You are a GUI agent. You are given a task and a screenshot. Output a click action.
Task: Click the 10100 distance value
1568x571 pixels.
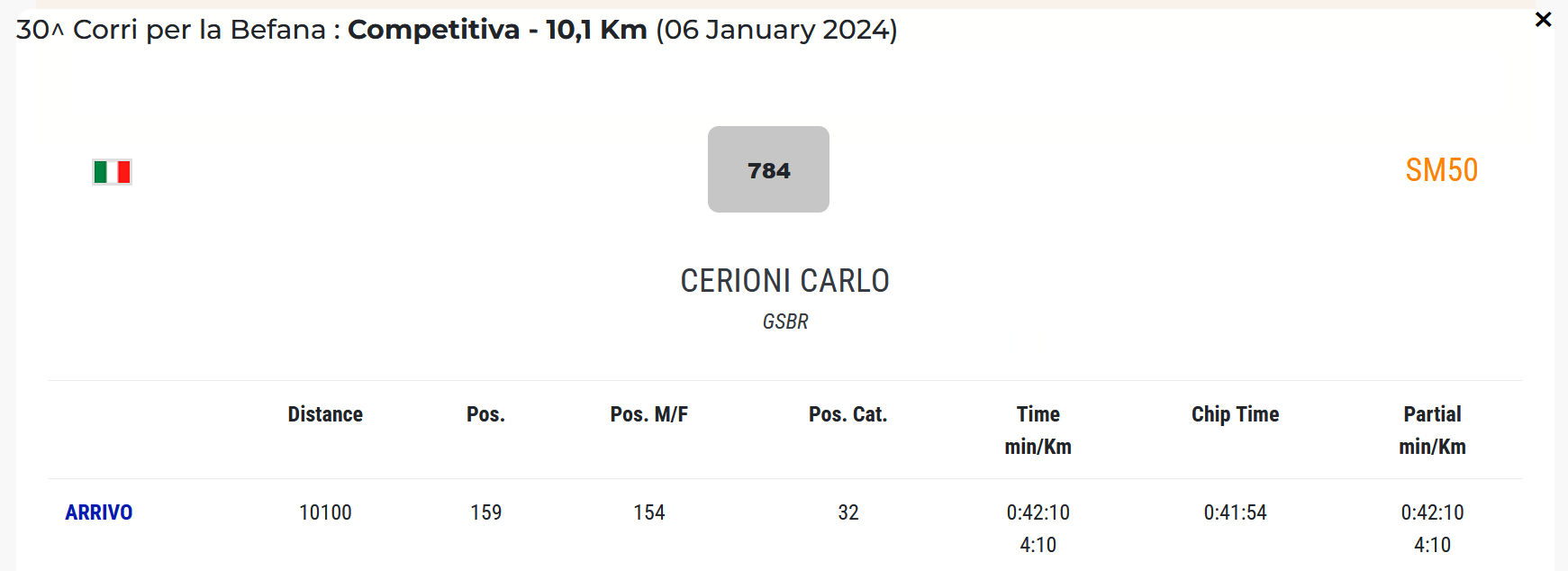(325, 512)
